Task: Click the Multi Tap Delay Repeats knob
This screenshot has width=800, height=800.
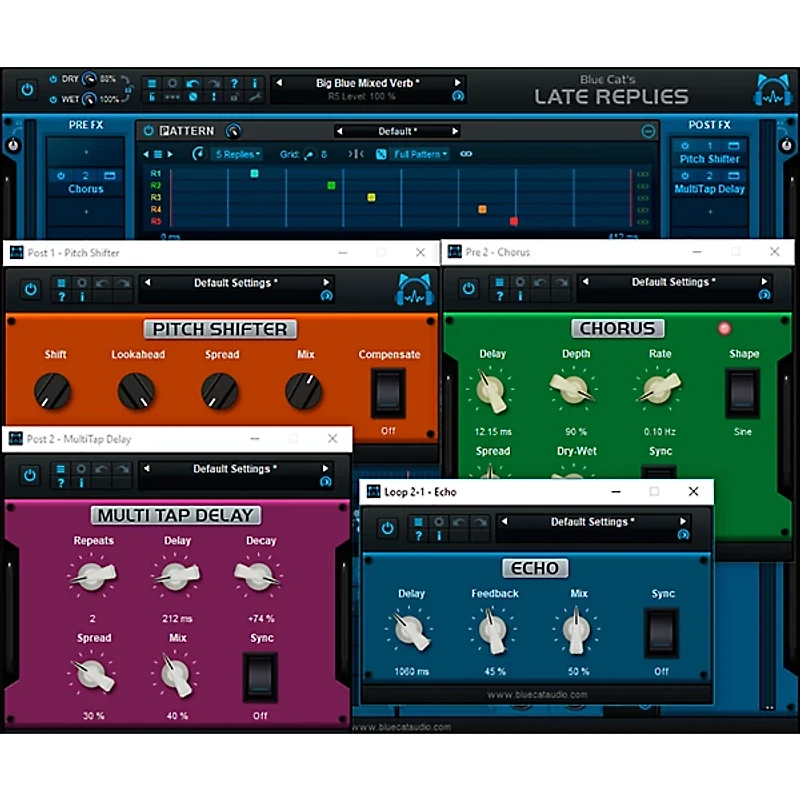Action: (x=93, y=577)
